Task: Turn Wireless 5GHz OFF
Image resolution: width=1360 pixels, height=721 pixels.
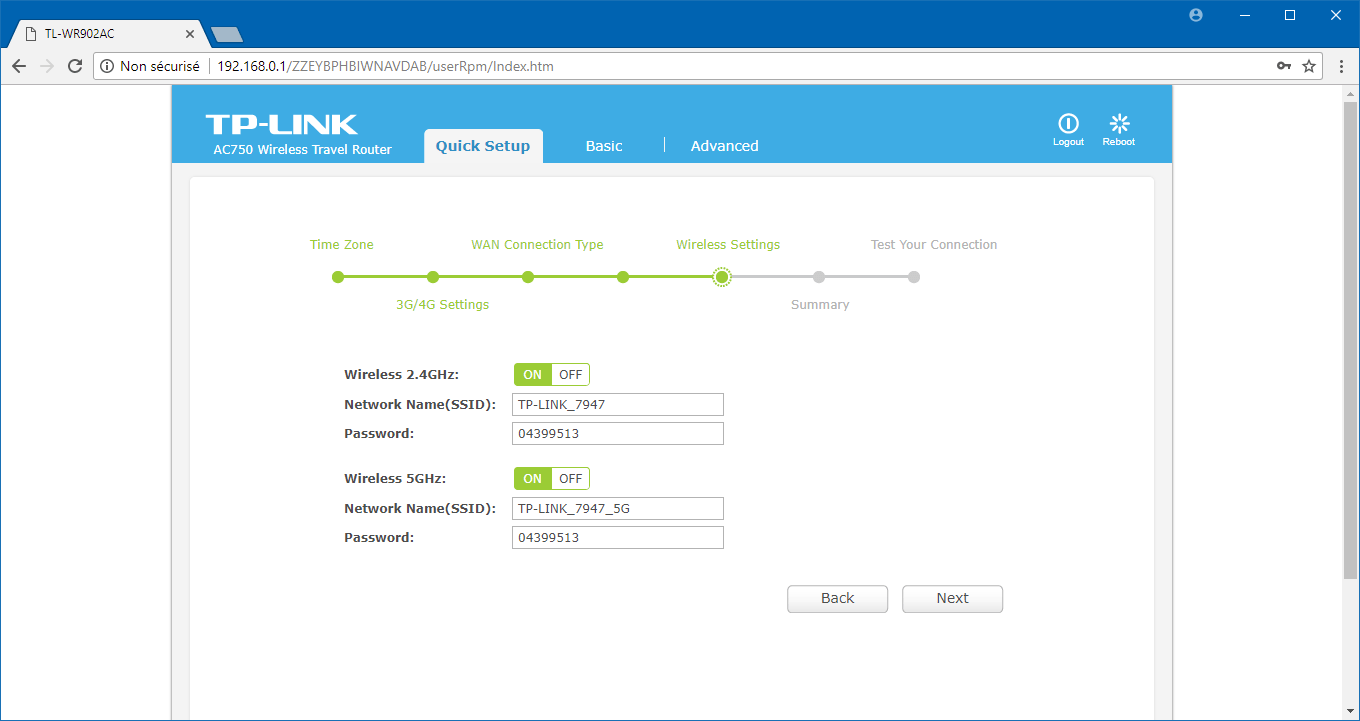Action: tap(571, 478)
